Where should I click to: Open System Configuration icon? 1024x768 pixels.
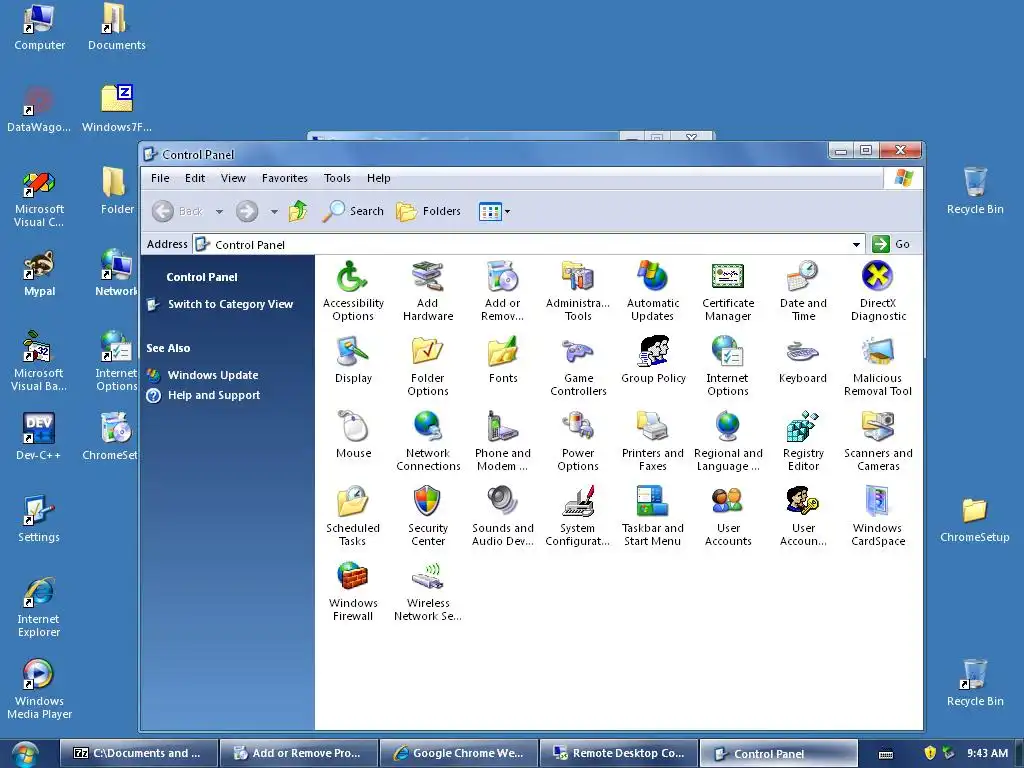578,516
